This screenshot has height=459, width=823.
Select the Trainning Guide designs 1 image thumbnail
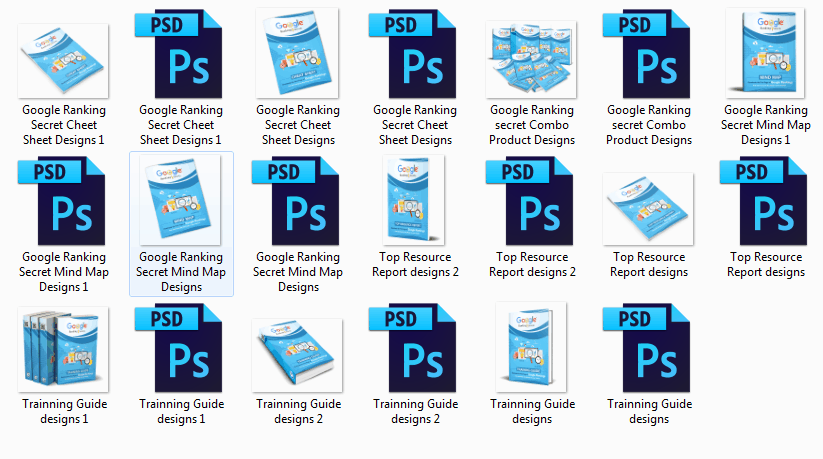tap(64, 351)
